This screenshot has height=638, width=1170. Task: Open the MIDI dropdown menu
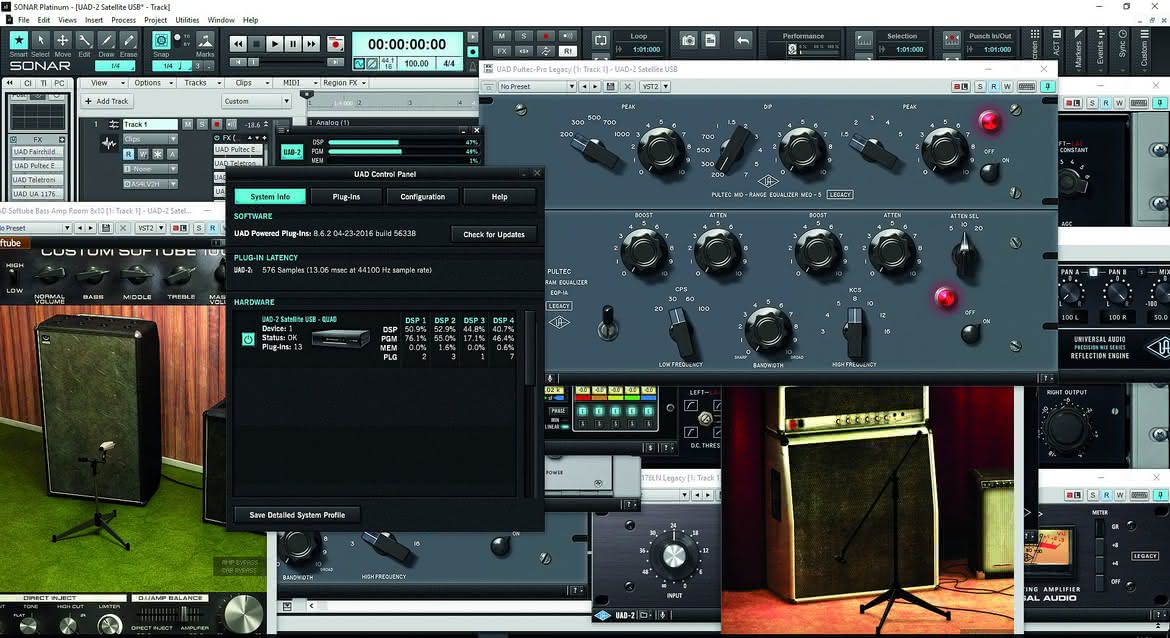(x=299, y=83)
